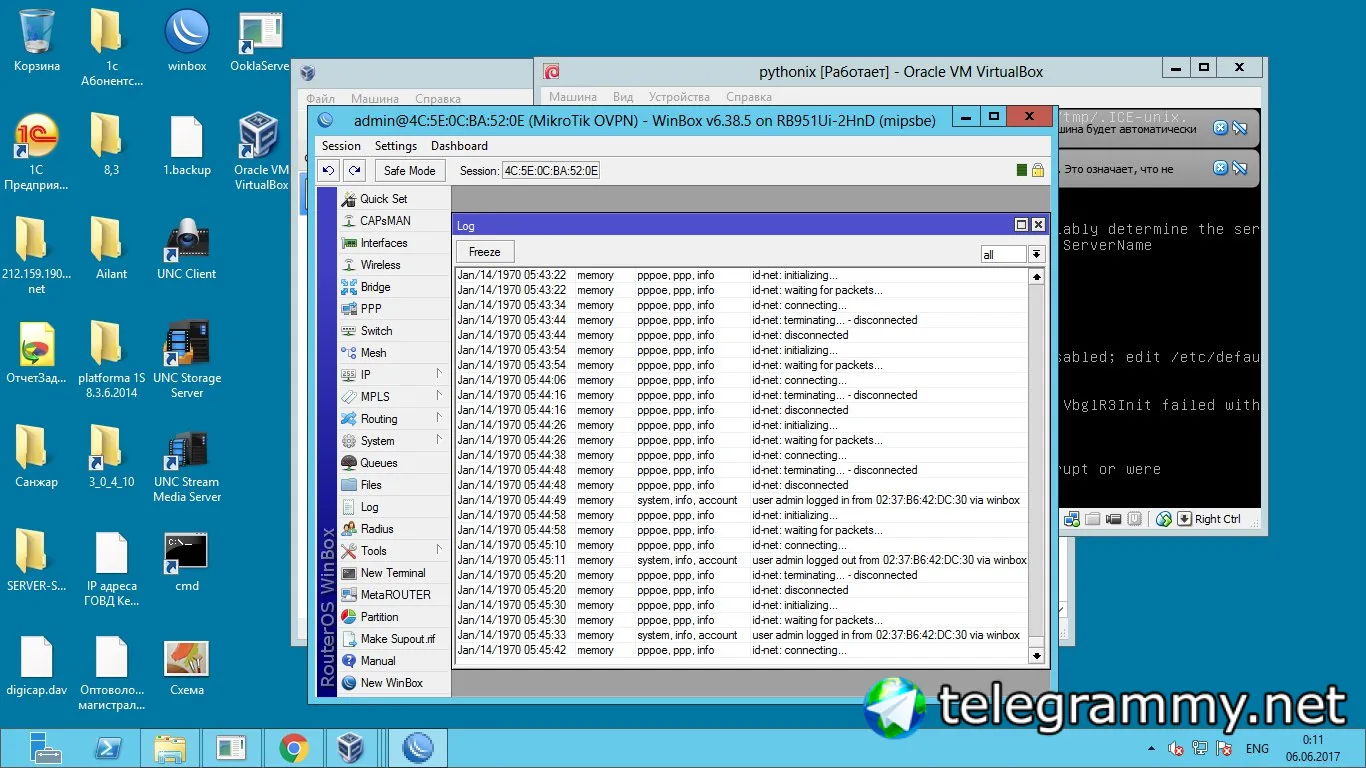Expand the Tools submenu
Image resolution: width=1366 pixels, height=768 pixels.
pyautogui.click(x=394, y=551)
